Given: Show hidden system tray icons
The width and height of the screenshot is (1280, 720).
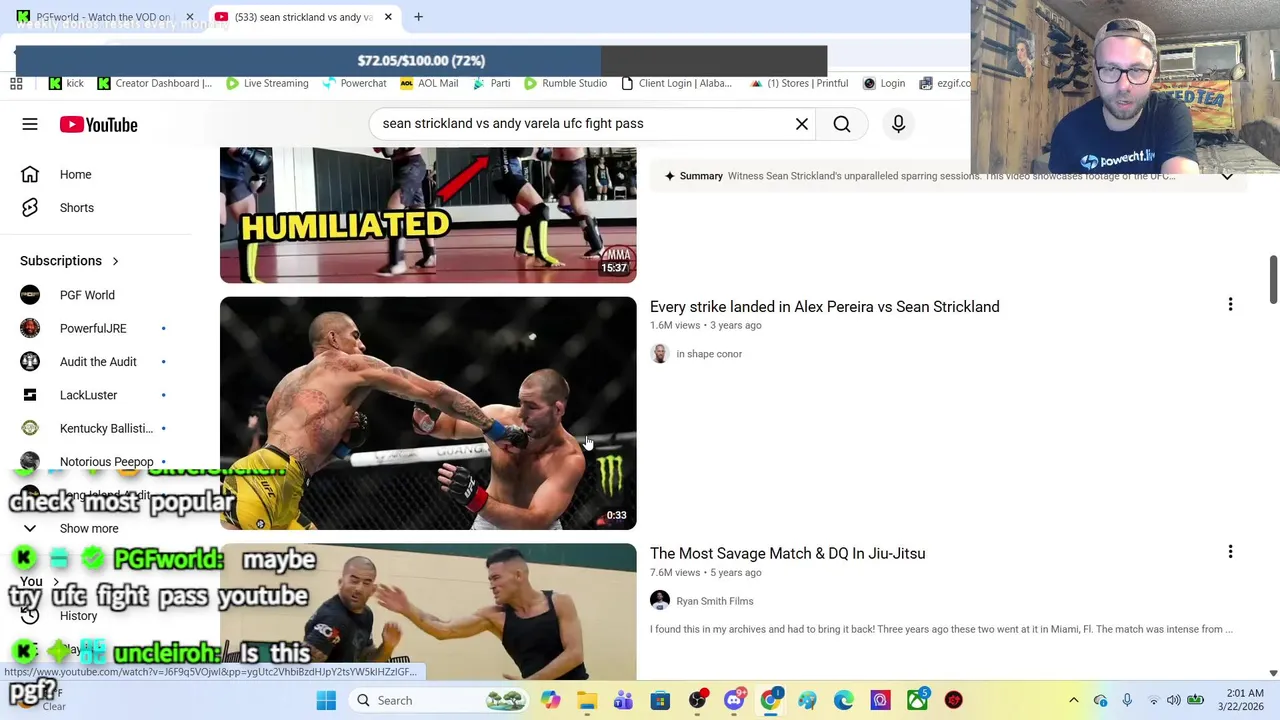Looking at the screenshot, I should [x=1074, y=700].
